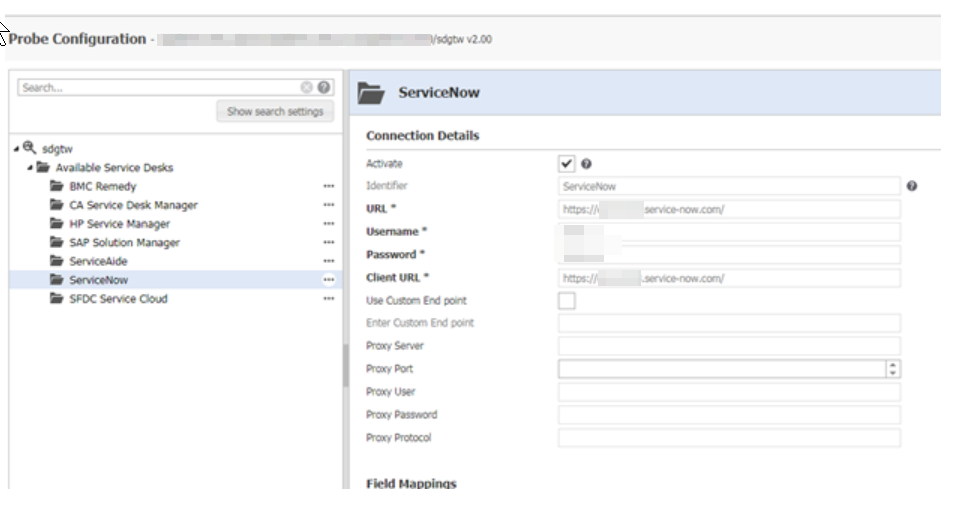The image size is (964, 525).
Task: Collapse the Available Service Desks folder
Action: pyautogui.click(x=31, y=167)
